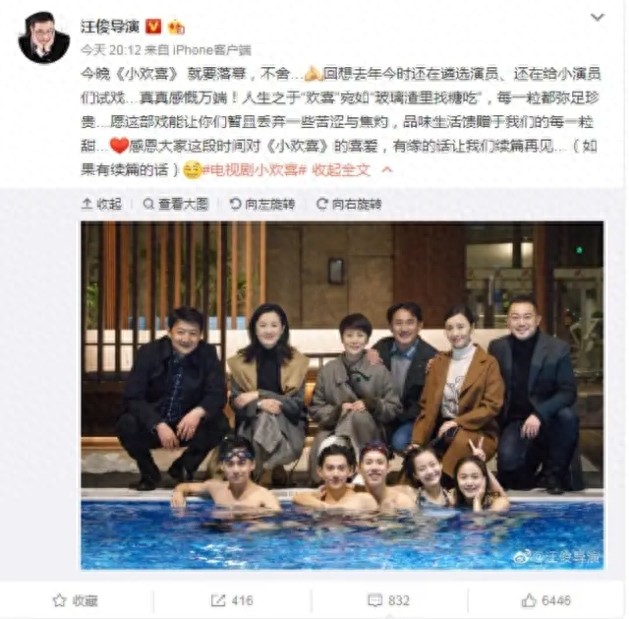
Task: Click the up caret beside 收起全文
Action: click(x=387, y=170)
